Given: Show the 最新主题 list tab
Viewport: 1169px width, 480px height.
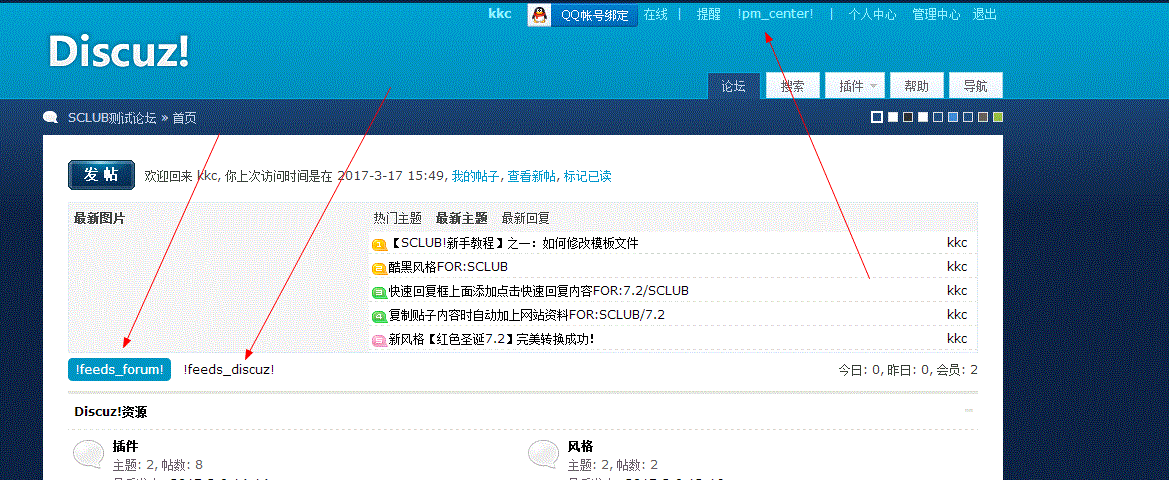Looking at the screenshot, I should pyautogui.click(x=461, y=218).
